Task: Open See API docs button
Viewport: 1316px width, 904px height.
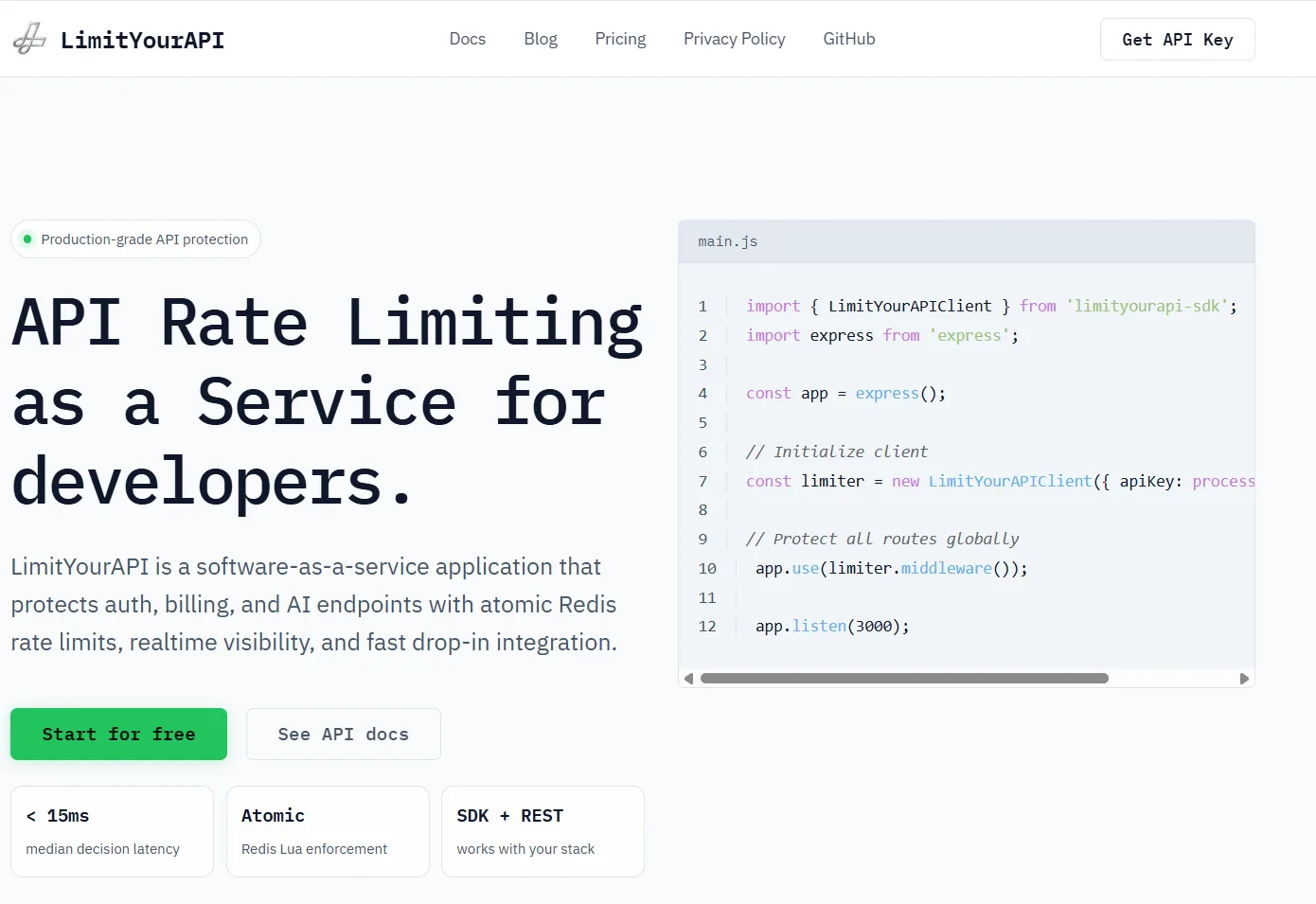Action: (x=344, y=734)
